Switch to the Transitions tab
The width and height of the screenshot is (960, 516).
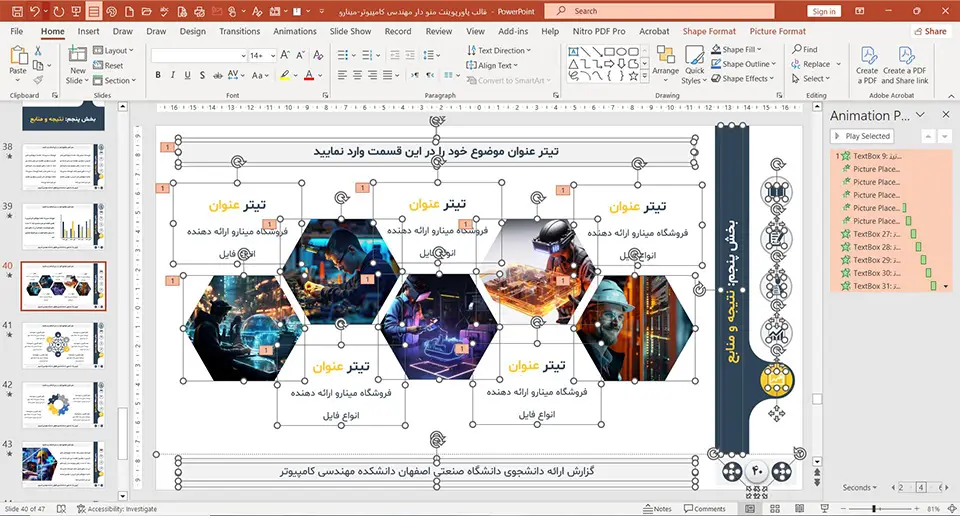pyautogui.click(x=239, y=31)
